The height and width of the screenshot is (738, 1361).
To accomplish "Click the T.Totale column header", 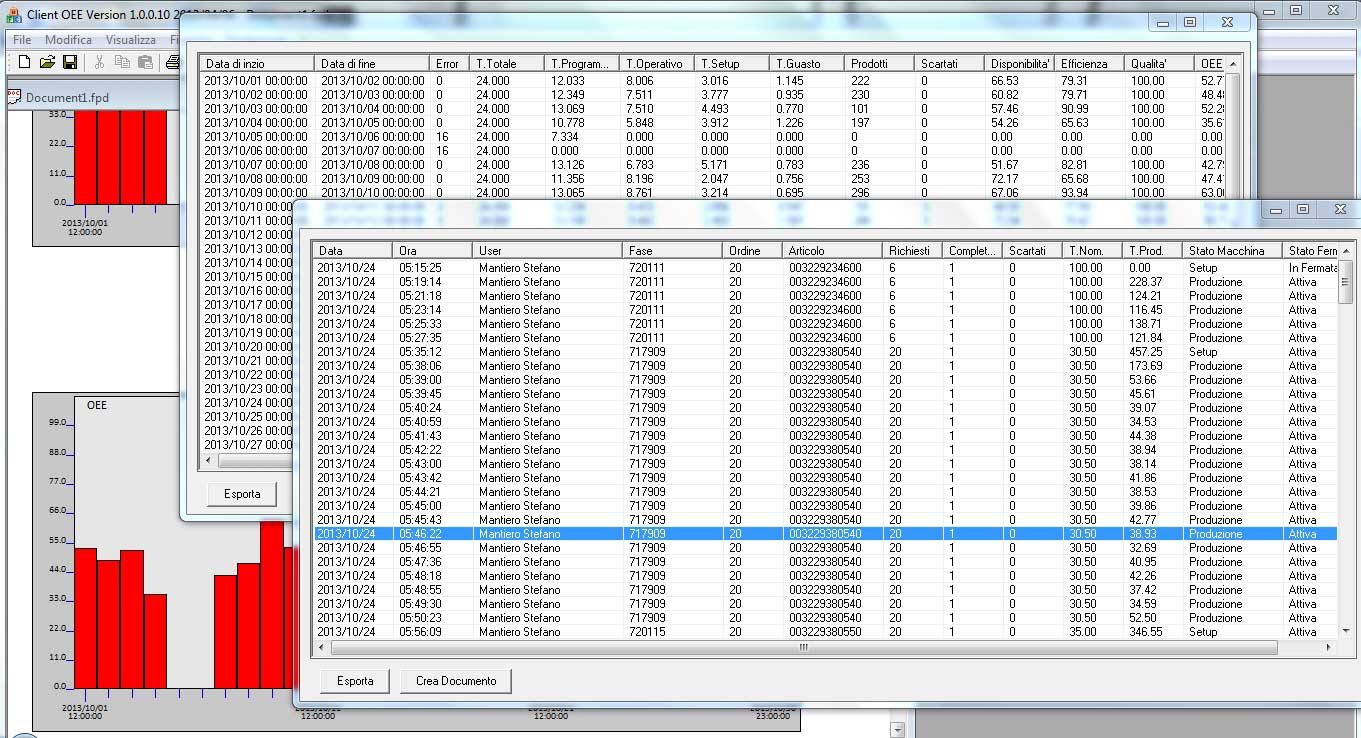I will pos(507,63).
